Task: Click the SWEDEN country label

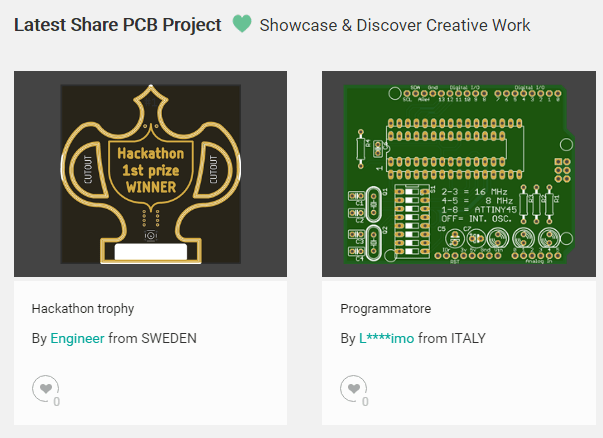Action: [169, 338]
